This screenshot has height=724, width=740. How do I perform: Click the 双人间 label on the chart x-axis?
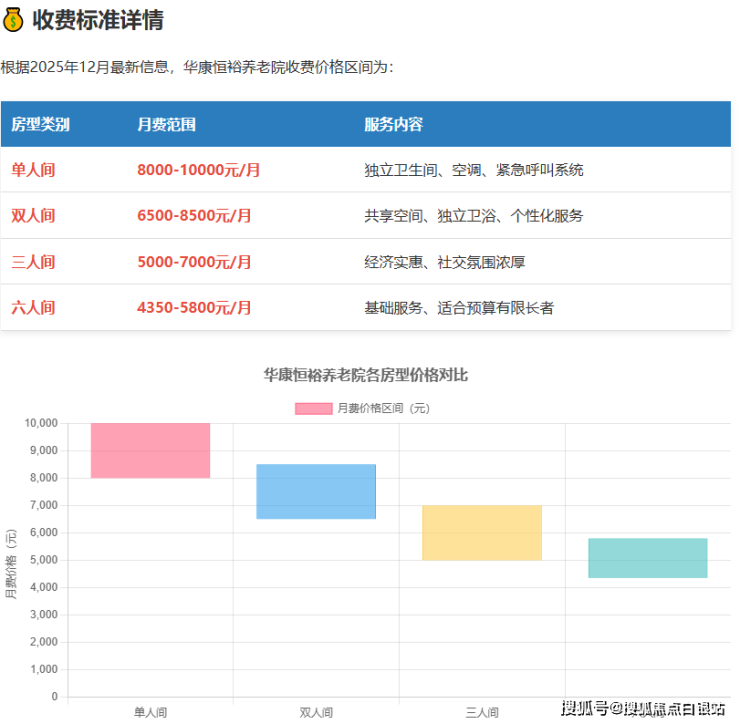click(316, 712)
